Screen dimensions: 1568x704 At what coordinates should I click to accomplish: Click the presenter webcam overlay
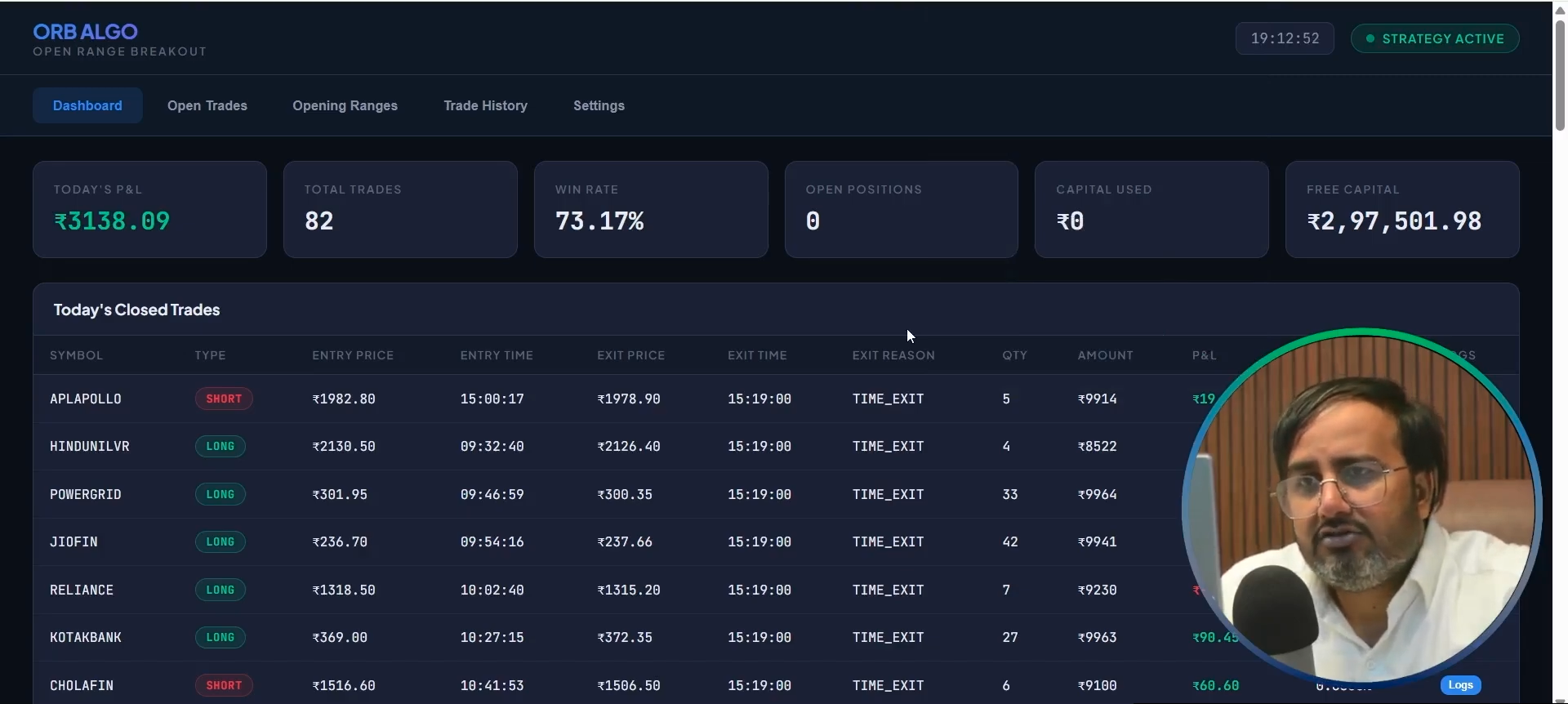point(1361,506)
